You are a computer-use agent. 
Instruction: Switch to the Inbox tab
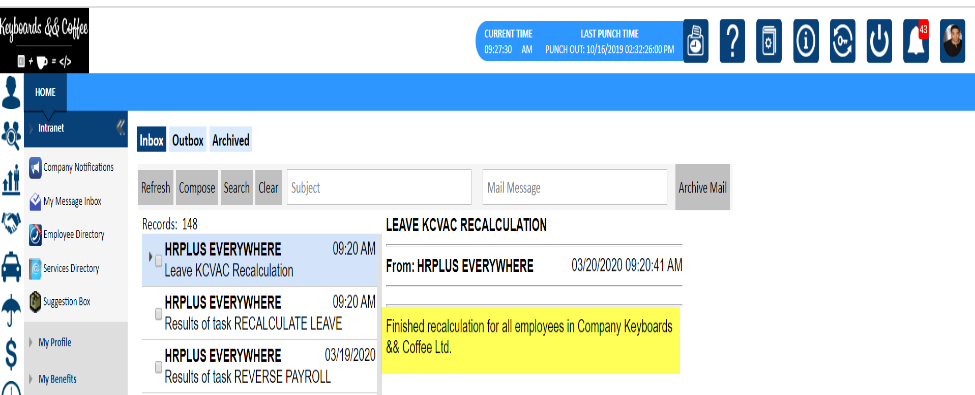click(x=152, y=141)
